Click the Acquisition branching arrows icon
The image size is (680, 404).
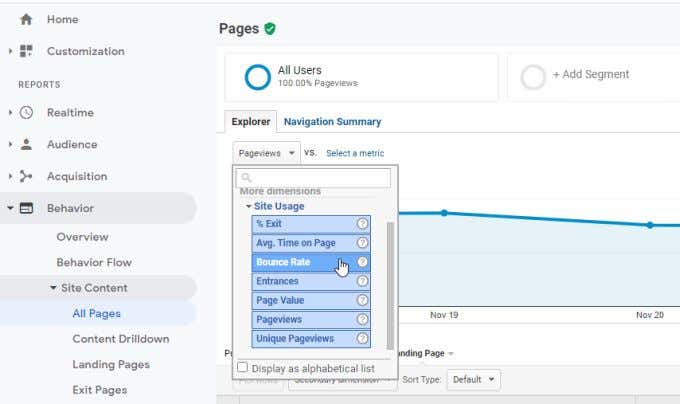click(x=26, y=176)
